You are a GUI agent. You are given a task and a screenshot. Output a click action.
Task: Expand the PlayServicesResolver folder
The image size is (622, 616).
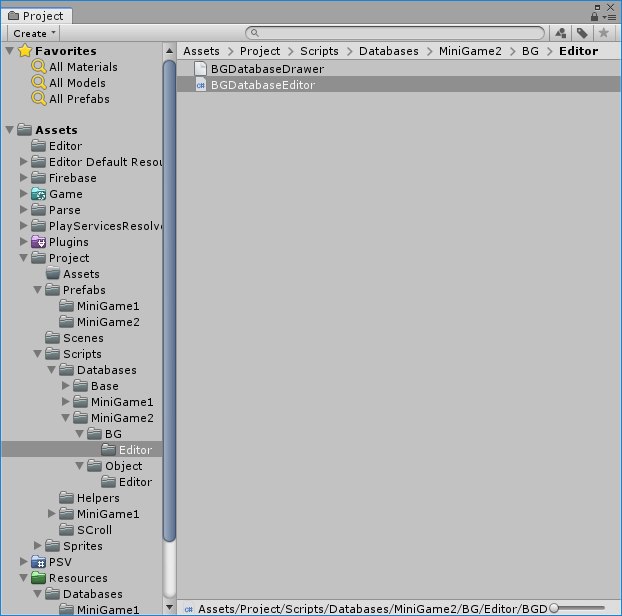coord(24,225)
